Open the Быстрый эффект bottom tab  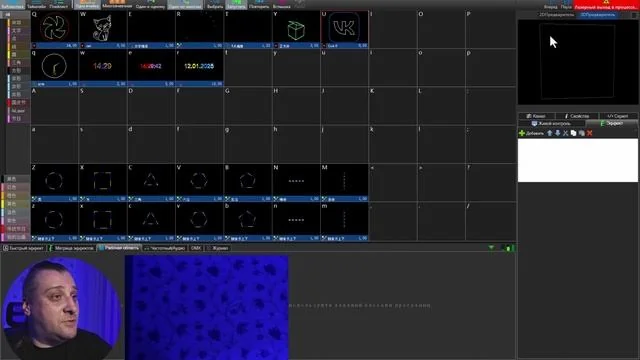pyautogui.click(x=24, y=248)
